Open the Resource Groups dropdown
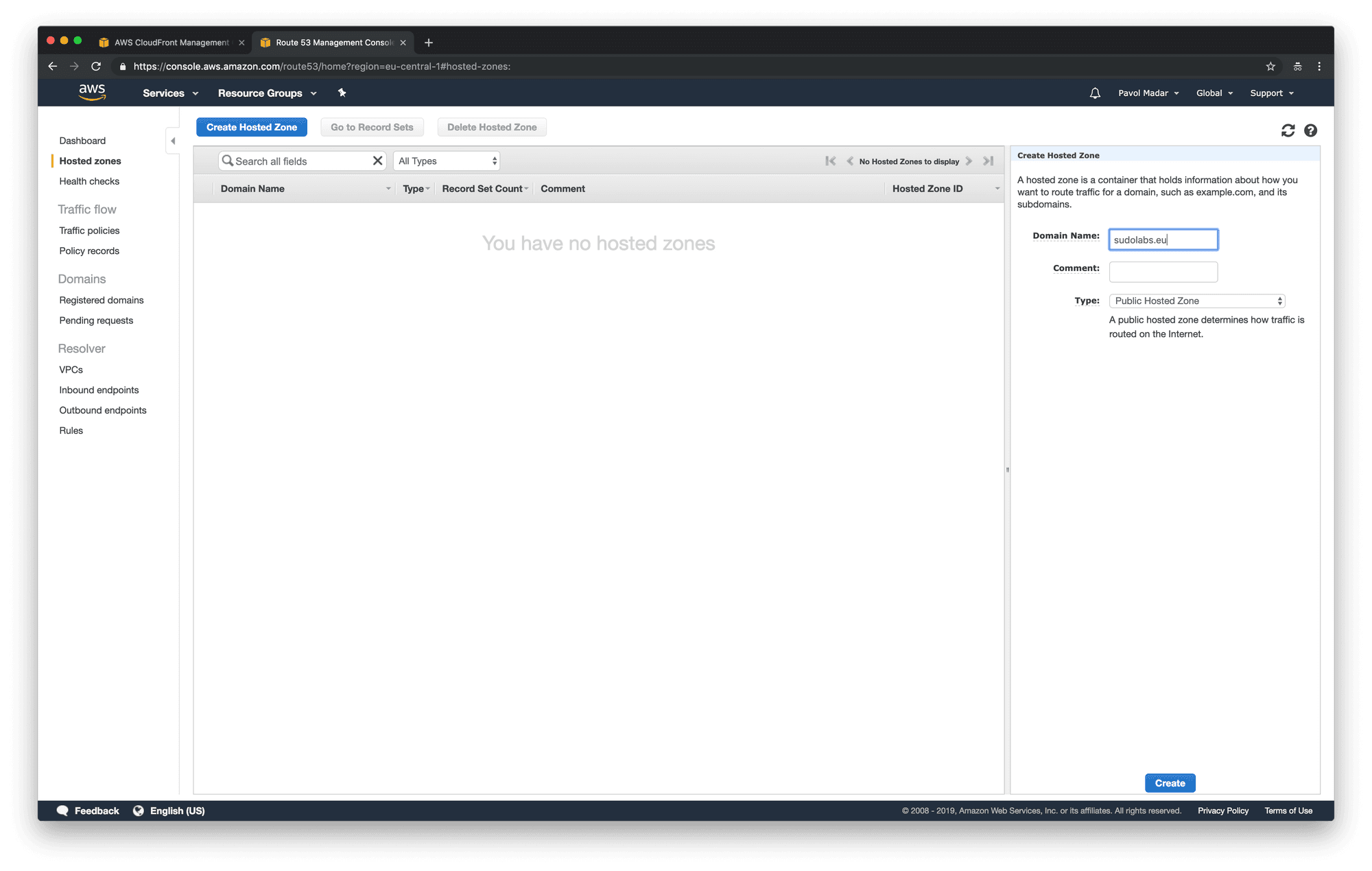This screenshot has width=1372, height=871. pos(267,93)
